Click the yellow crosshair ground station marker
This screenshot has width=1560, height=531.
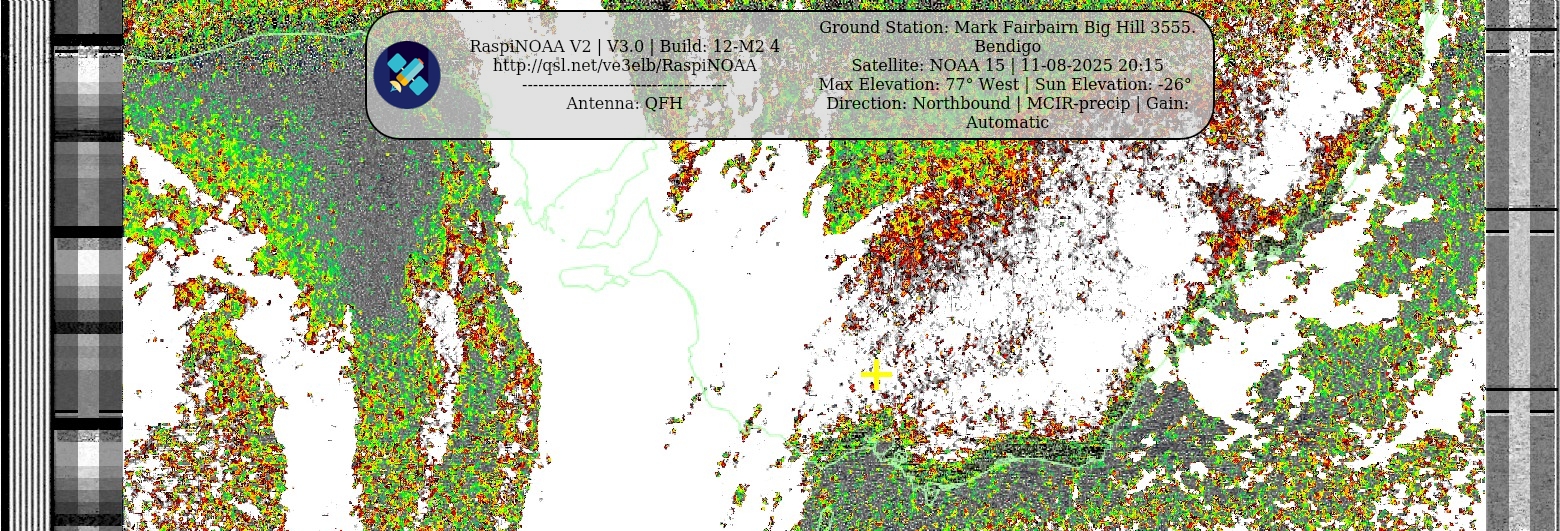[876, 376]
